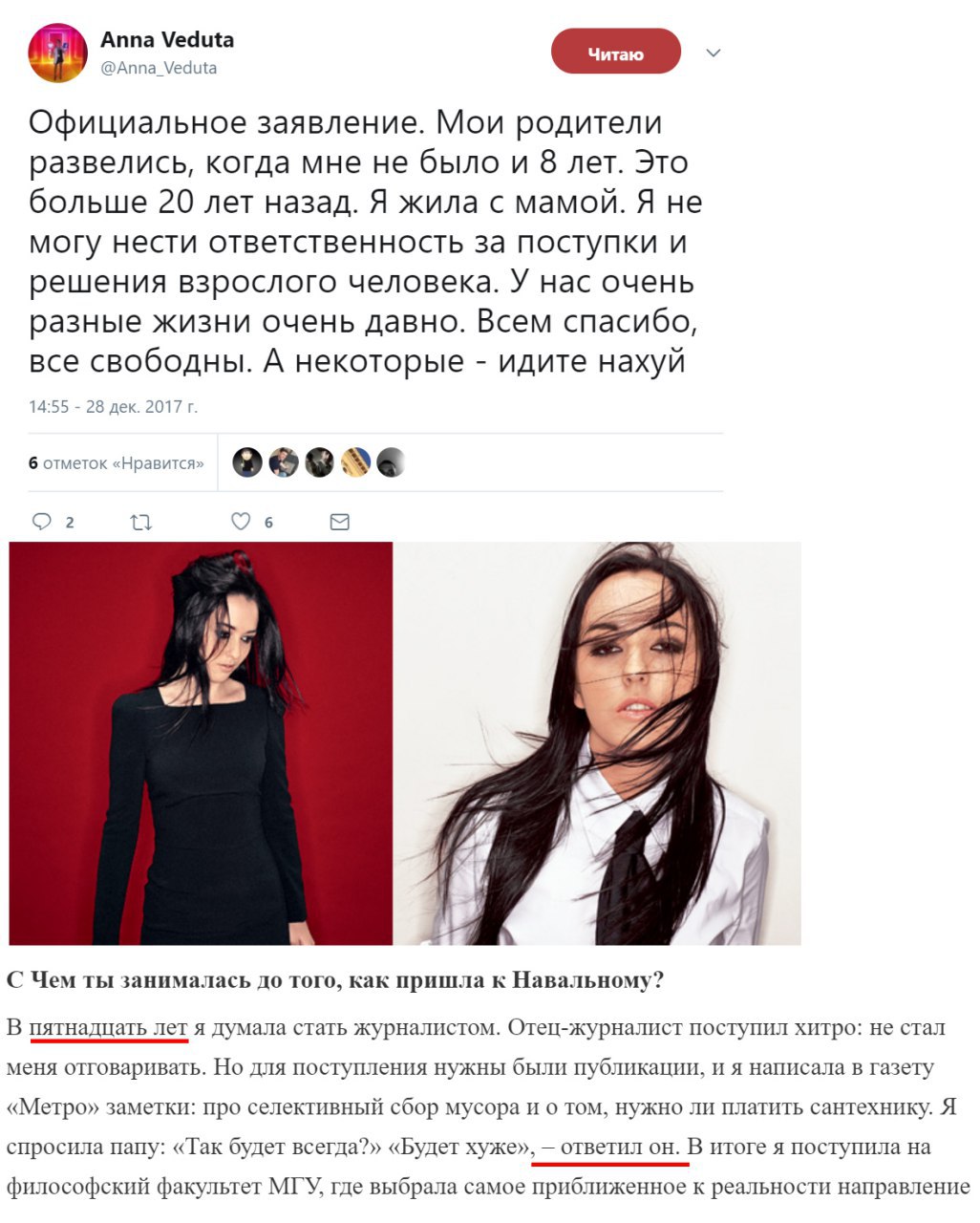Click the retweet arrows icon
Image resolution: width=980 pixels, height=1223 pixels.
[x=140, y=522]
